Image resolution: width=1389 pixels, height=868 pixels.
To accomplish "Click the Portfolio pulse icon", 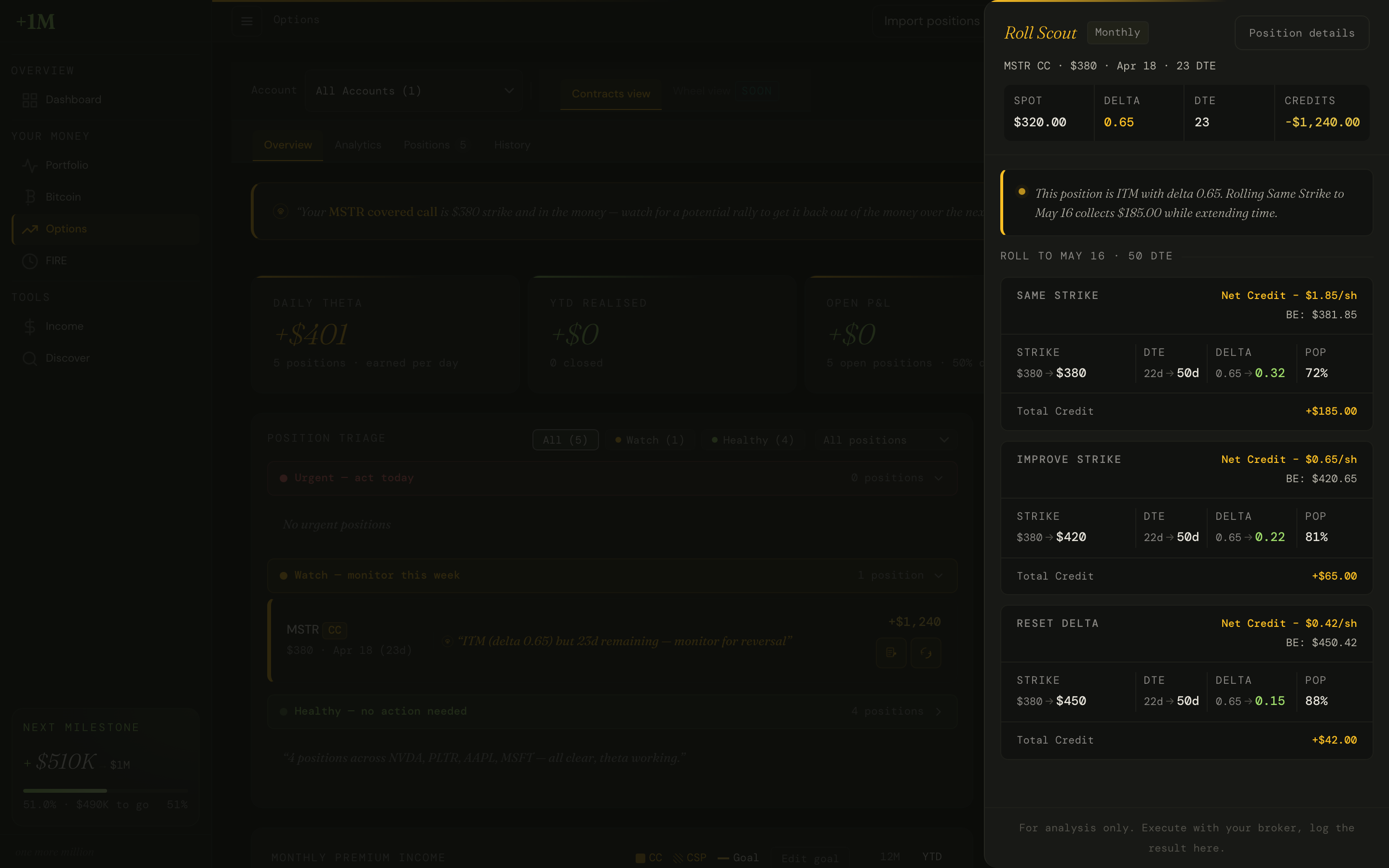I will (x=30, y=165).
